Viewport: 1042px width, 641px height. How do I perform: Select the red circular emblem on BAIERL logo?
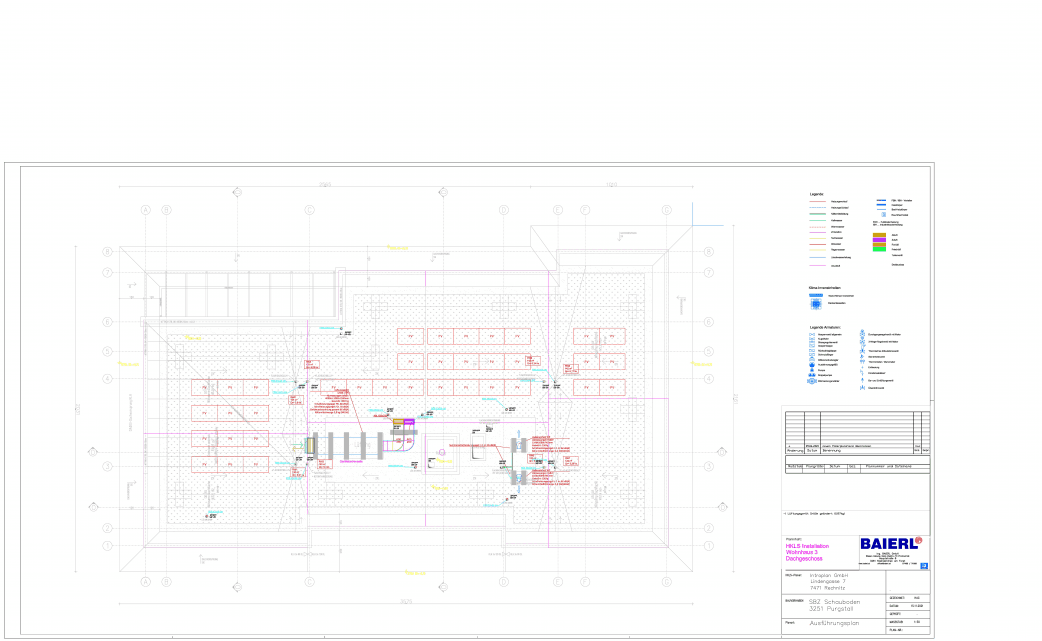click(x=918, y=540)
